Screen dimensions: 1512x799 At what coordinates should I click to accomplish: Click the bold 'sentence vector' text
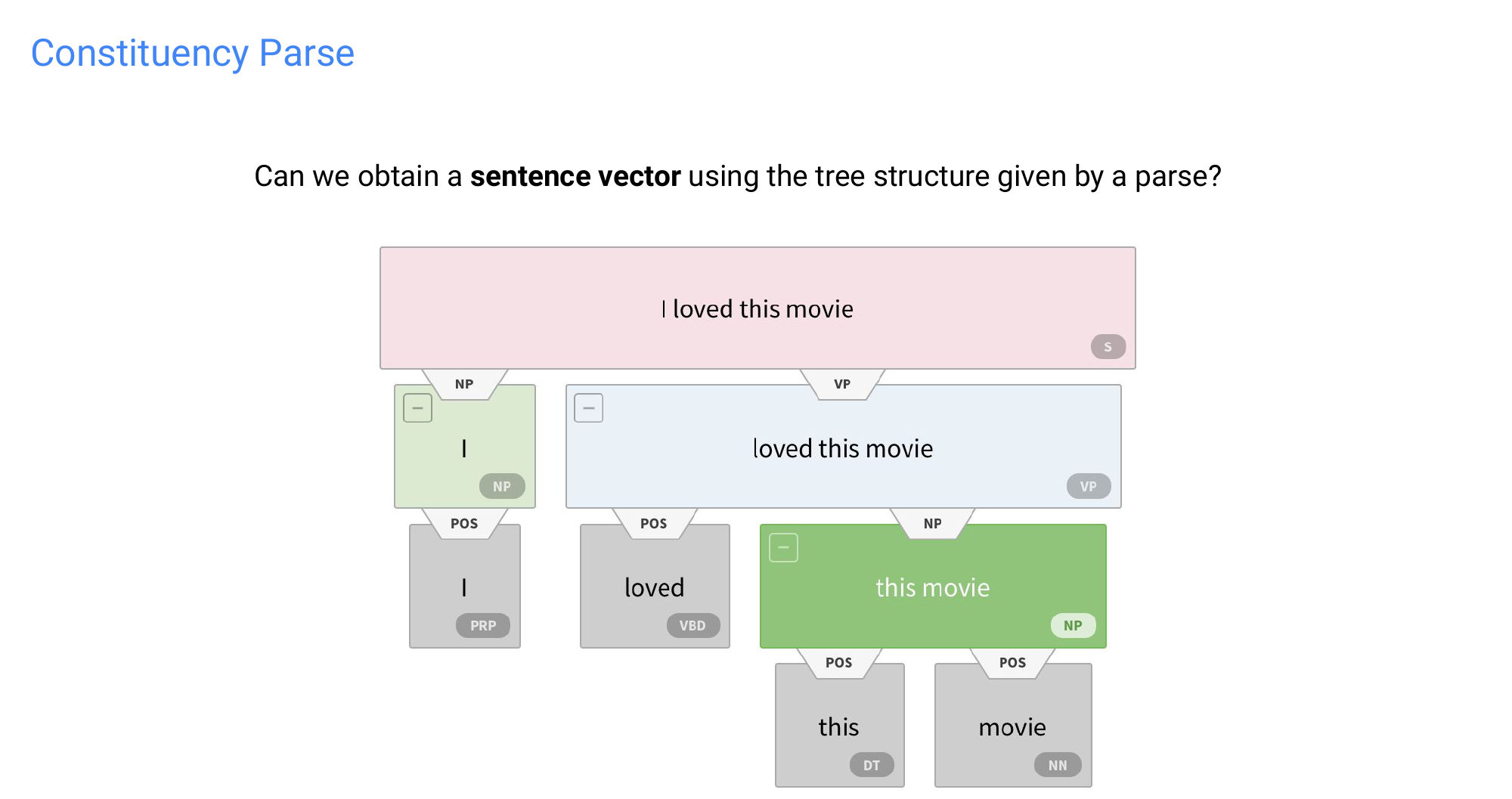coord(575,176)
